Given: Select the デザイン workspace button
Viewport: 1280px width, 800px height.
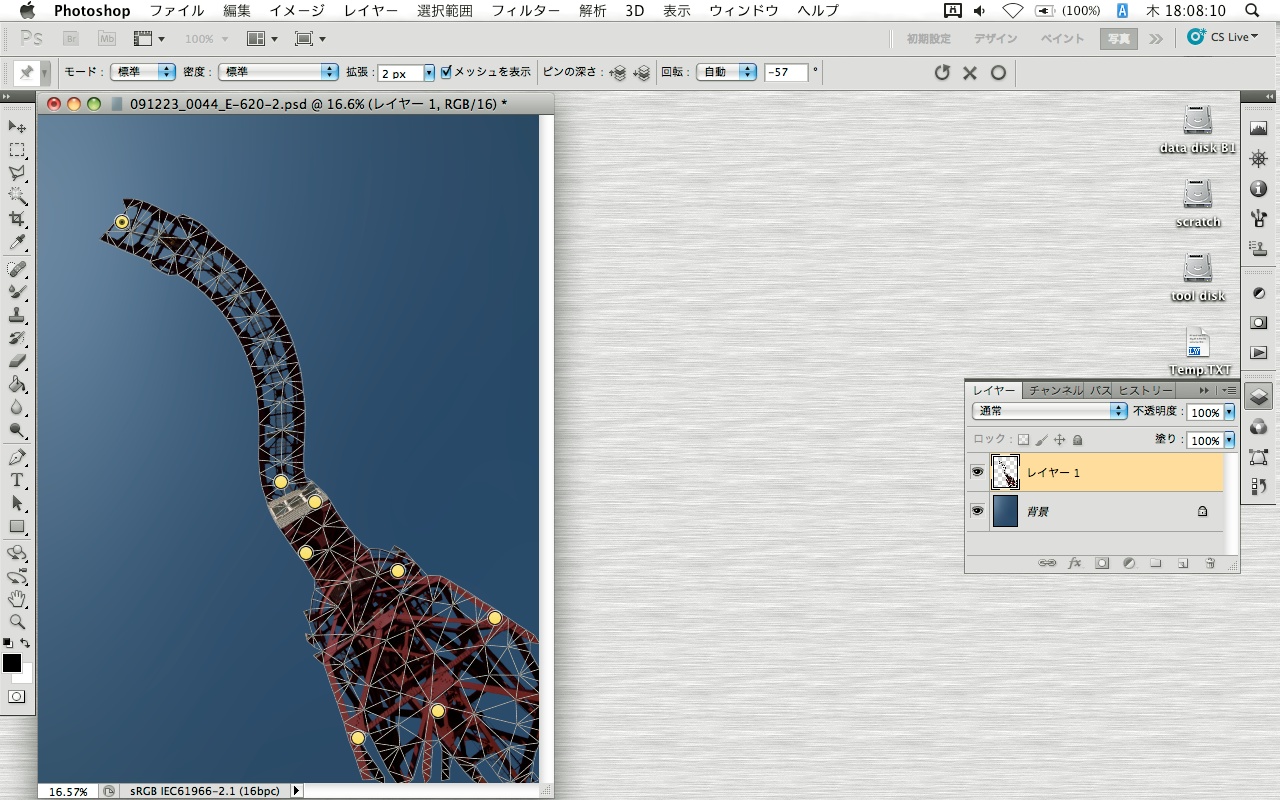Looking at the screenshot, I should [995, 39].
